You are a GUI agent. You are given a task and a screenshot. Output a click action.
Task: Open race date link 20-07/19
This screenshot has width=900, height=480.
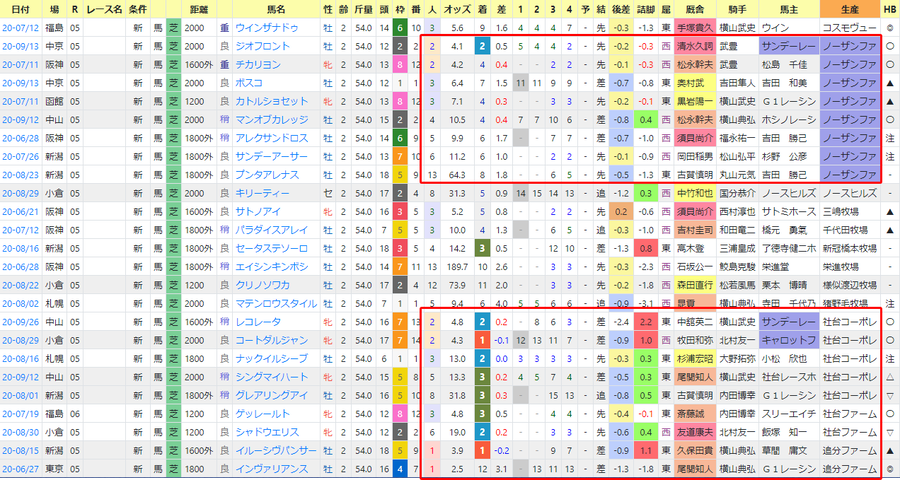[20, 413]
